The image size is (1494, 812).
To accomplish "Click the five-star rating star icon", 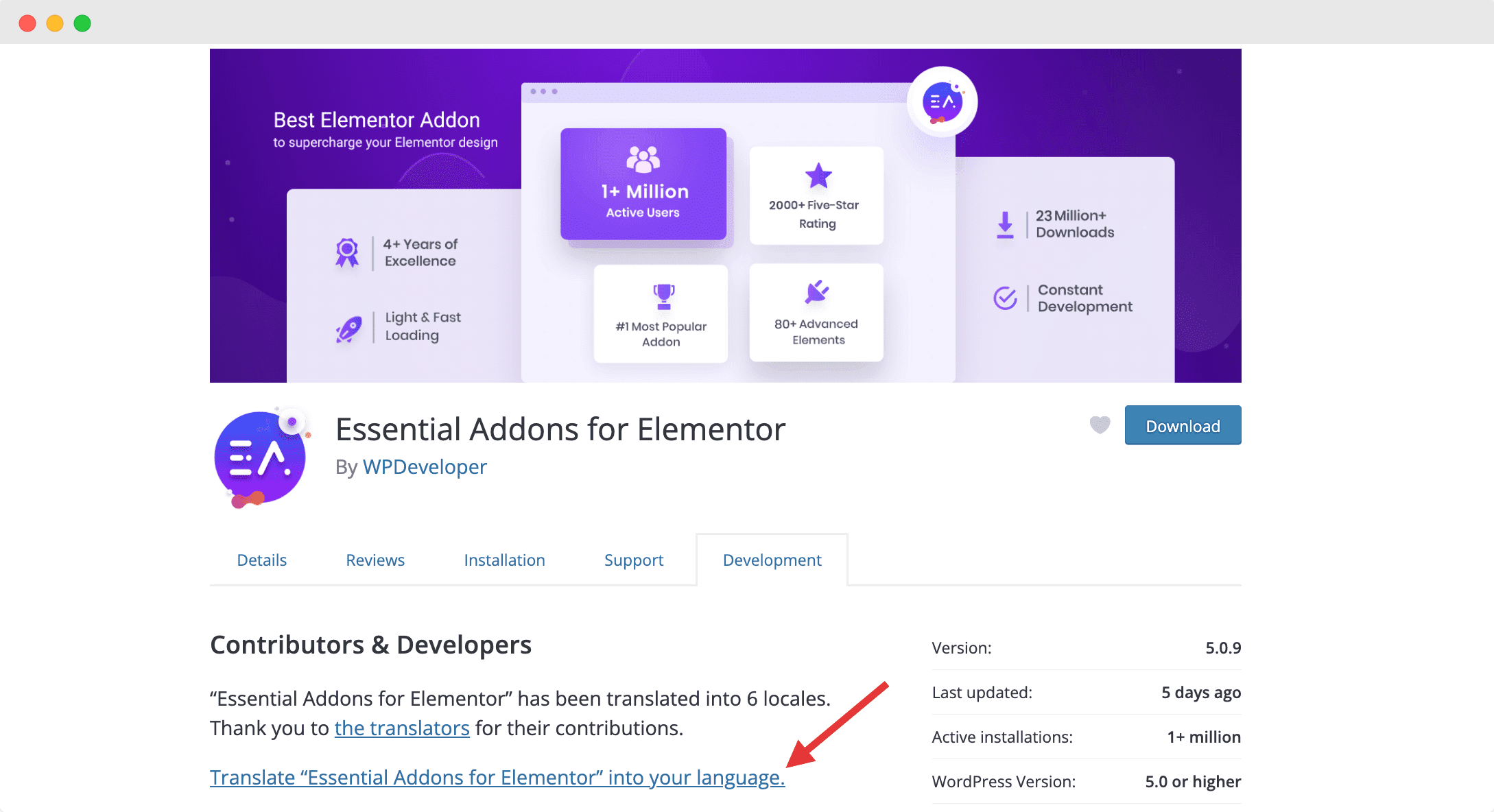I will click(x=818, y=176).
